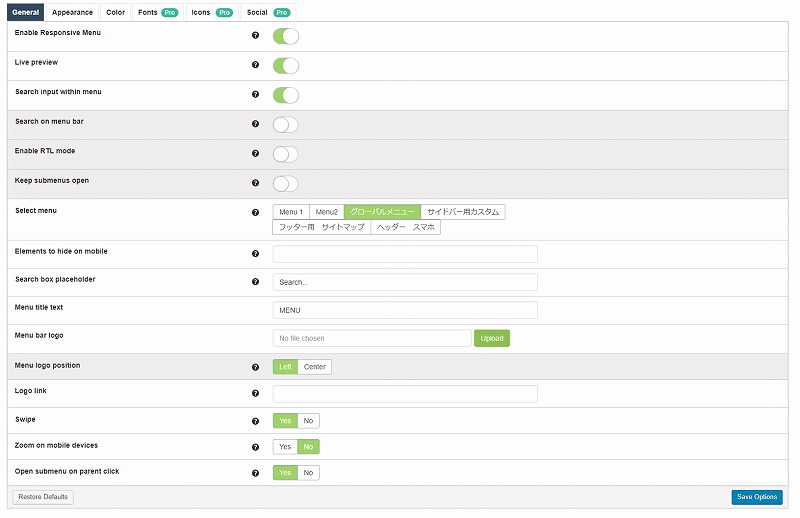The image size is (800, 518).
Task: Click help icon next to Select menu
Action: point(255,212)
